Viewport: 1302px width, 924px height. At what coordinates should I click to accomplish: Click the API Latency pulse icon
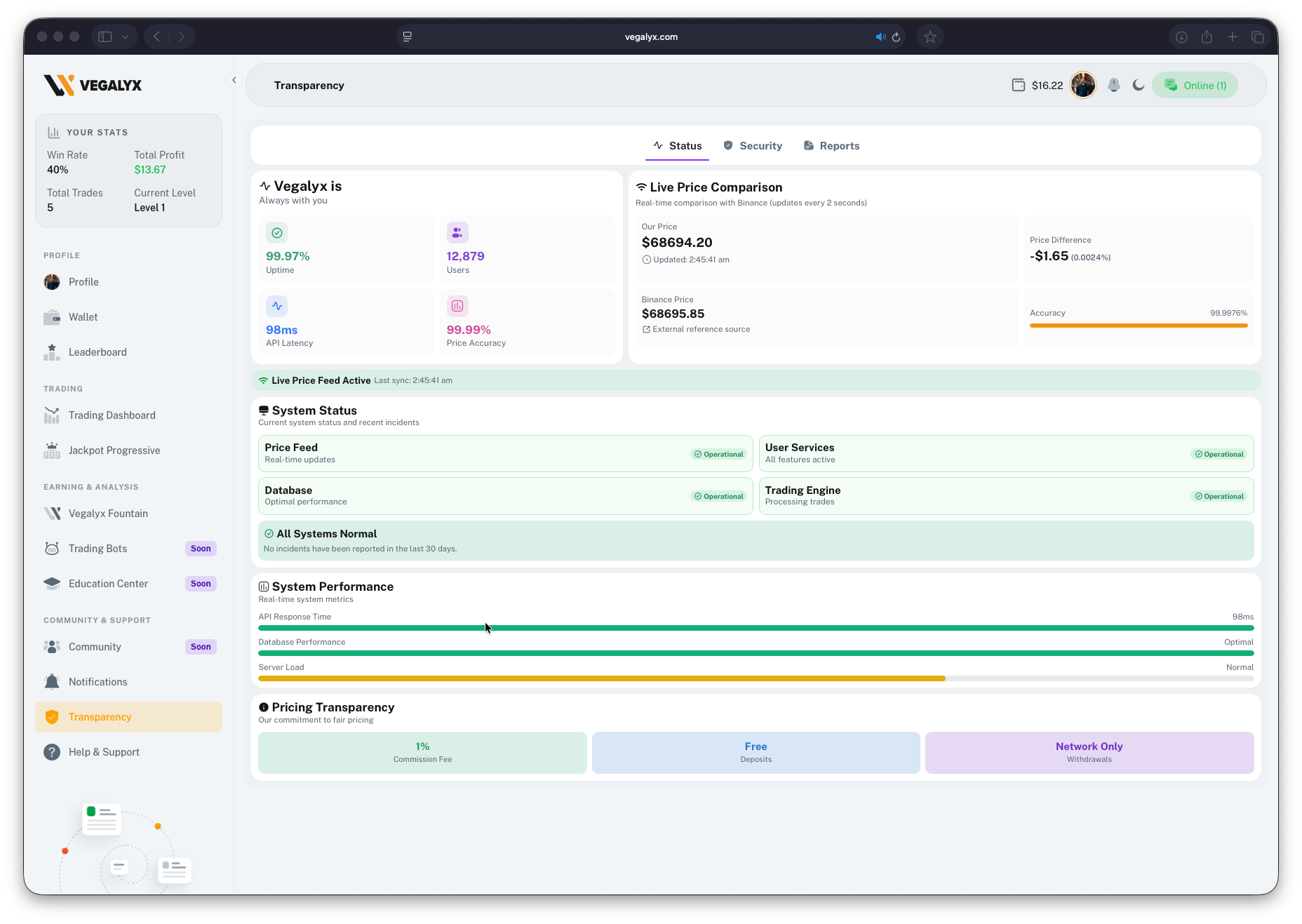tap(277, 306)
